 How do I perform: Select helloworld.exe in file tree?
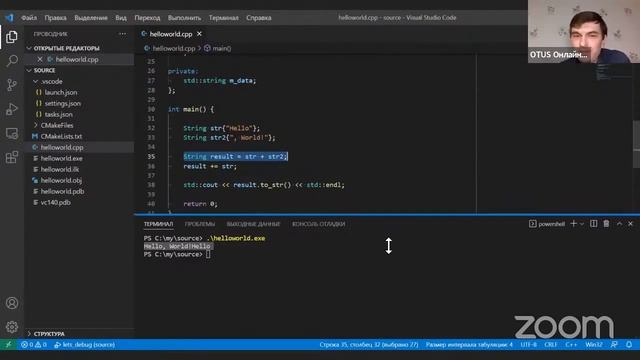coord(61,158)
